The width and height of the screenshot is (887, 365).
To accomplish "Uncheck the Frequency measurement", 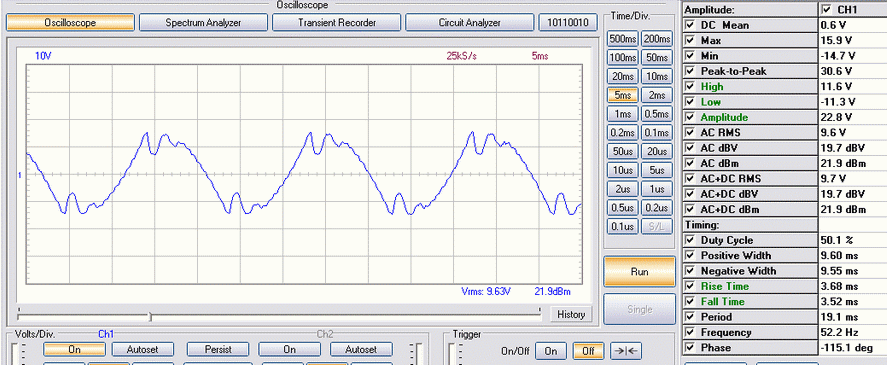I will 690,332.
